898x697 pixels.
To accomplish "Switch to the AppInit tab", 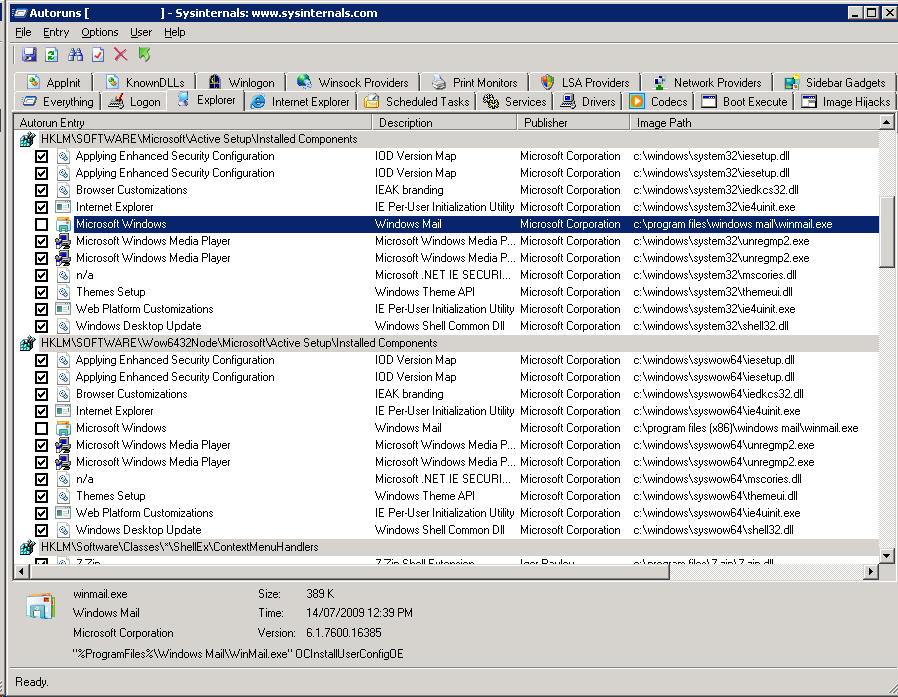I will (53, 82).
